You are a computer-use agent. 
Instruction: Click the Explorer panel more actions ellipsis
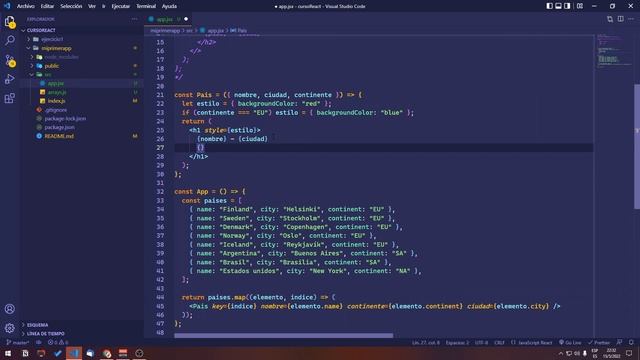click(134, 19)
